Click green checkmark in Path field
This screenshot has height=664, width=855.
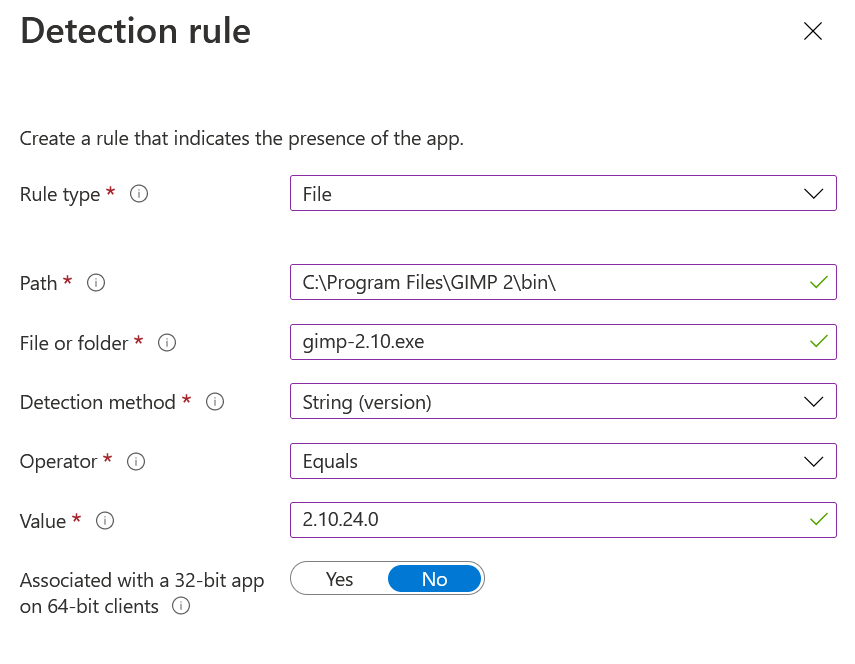[x=819, y=283]
